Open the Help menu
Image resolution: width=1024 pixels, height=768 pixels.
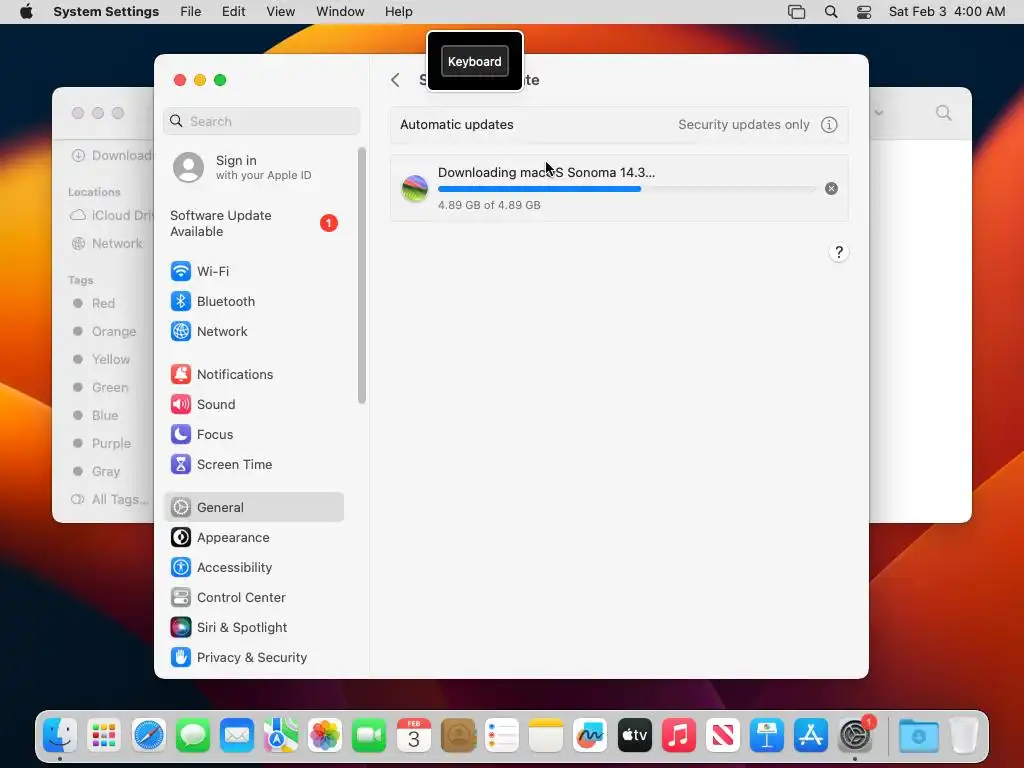(398, 12)
